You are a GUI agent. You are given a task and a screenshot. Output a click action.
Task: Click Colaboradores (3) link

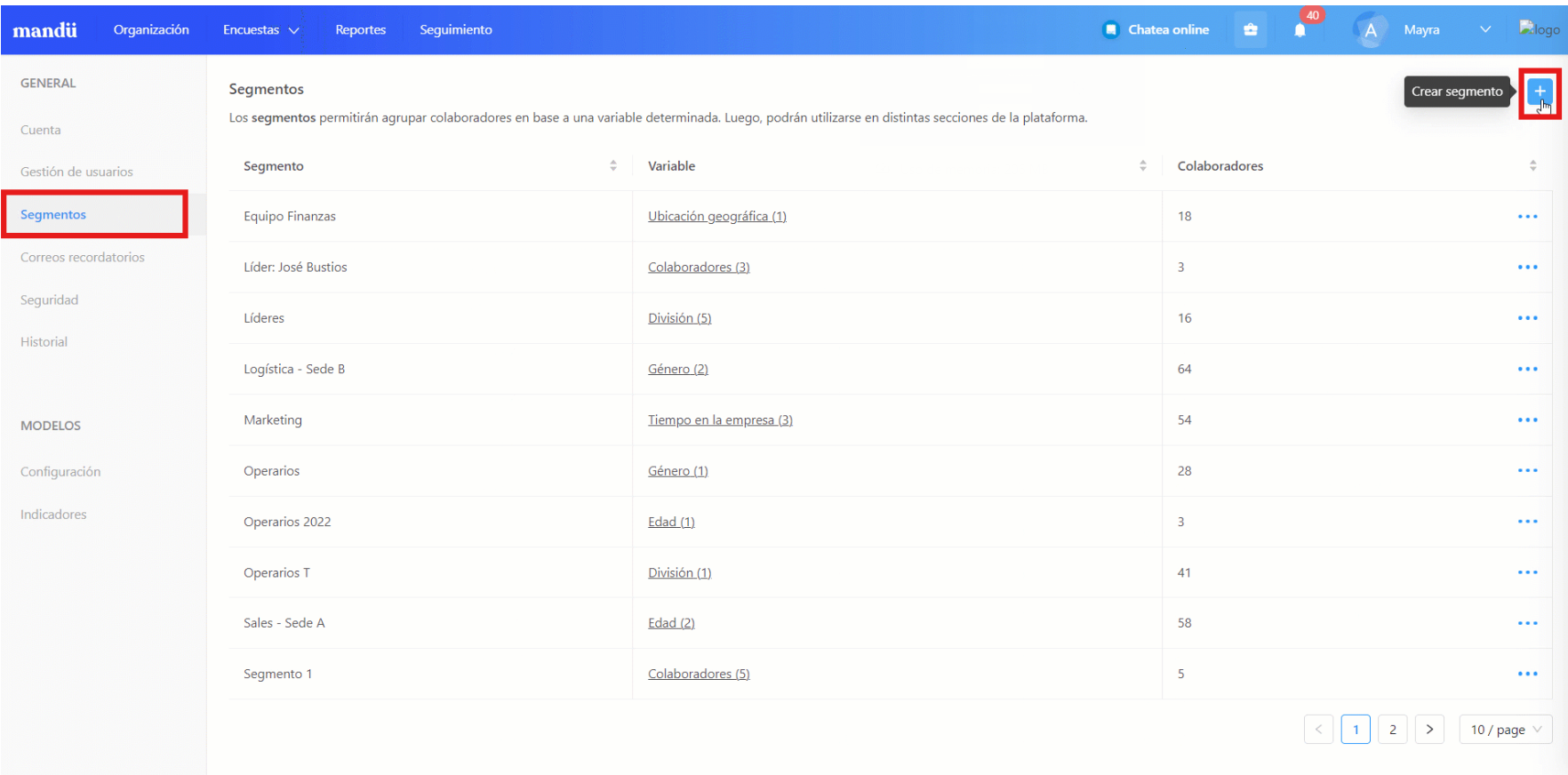[x=699, y=268]
